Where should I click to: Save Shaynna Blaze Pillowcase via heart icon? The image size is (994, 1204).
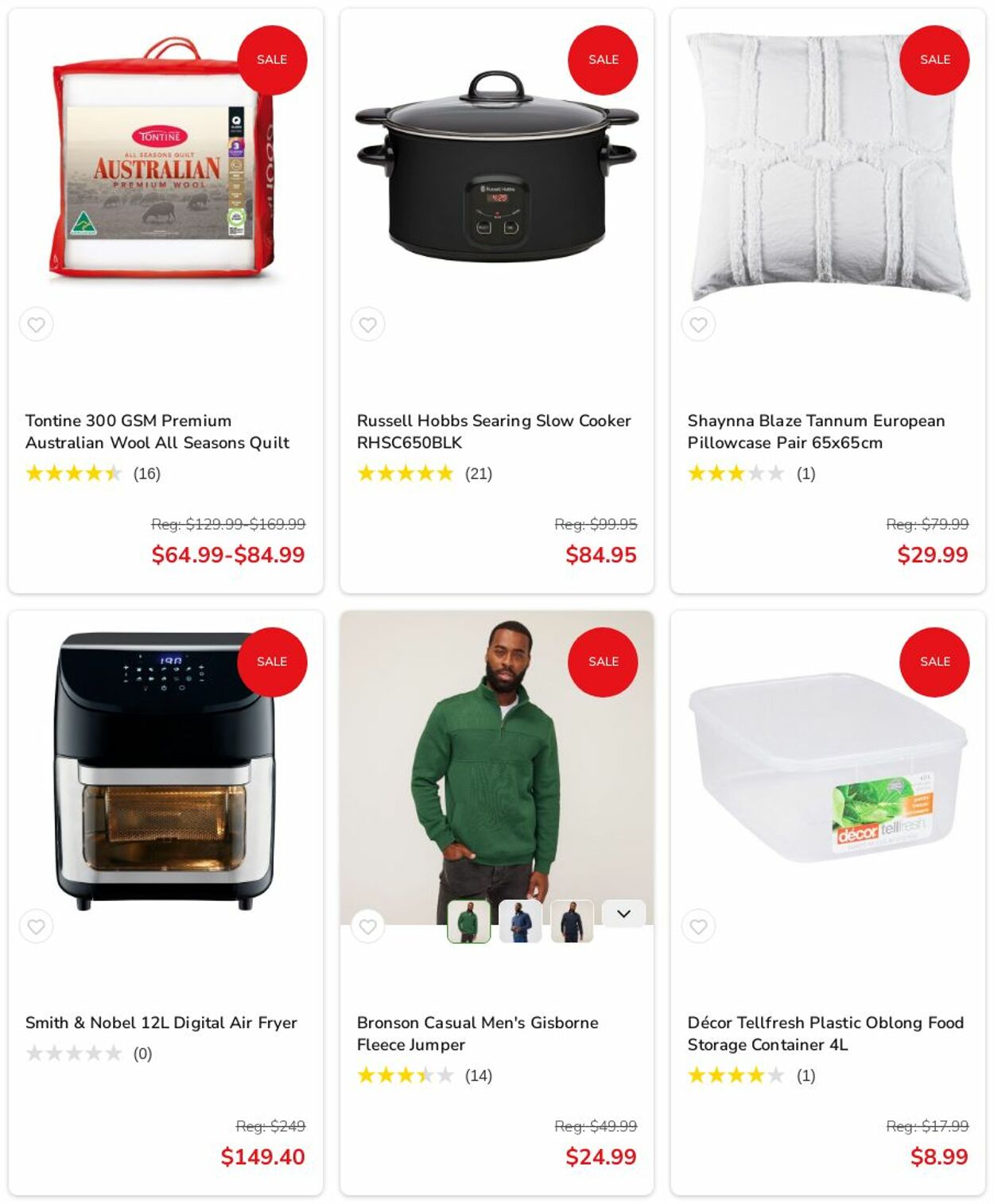click(x=699, y=324)
